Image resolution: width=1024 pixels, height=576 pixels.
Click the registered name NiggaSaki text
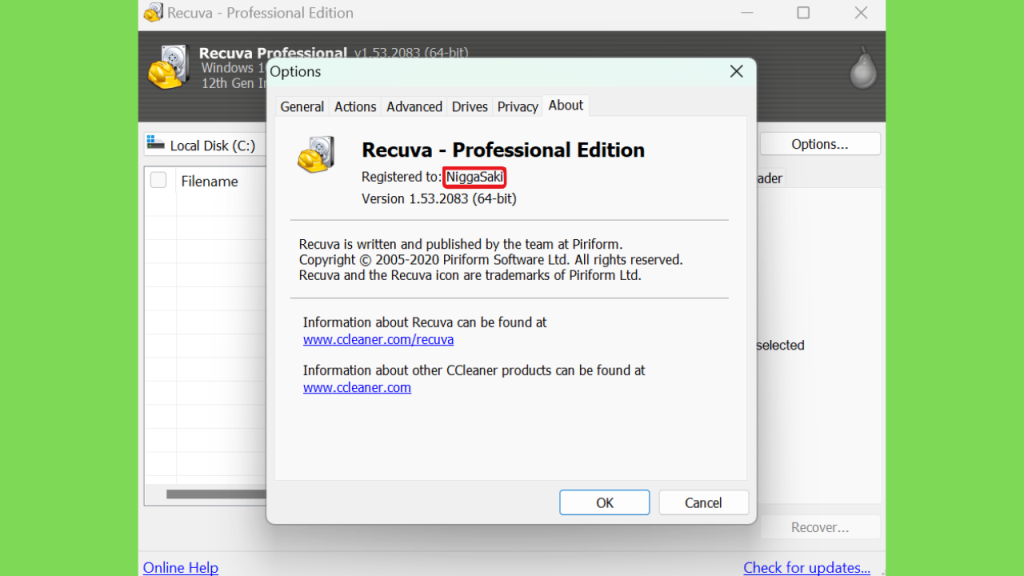pos(474,177)
